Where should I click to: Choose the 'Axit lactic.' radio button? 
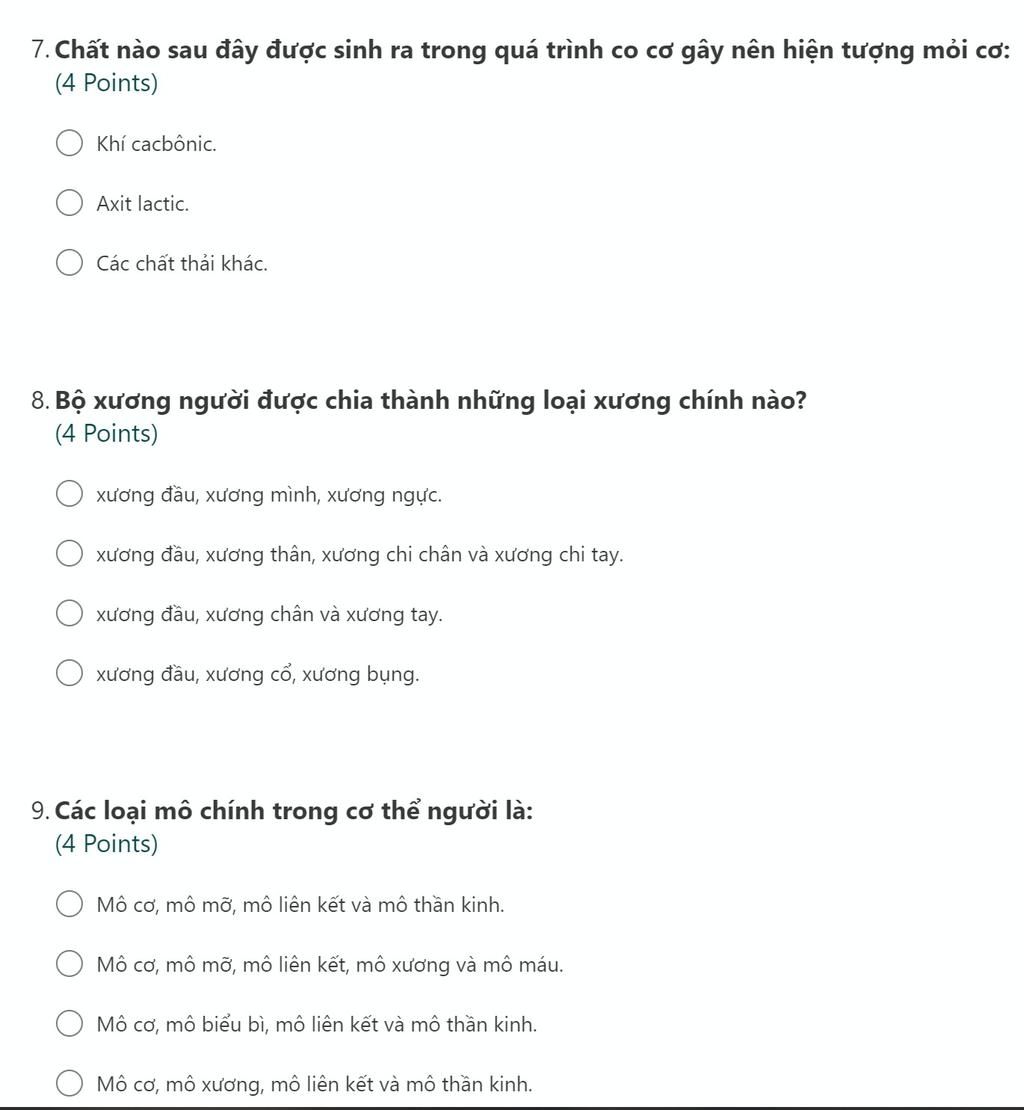[x=69, y=204]
